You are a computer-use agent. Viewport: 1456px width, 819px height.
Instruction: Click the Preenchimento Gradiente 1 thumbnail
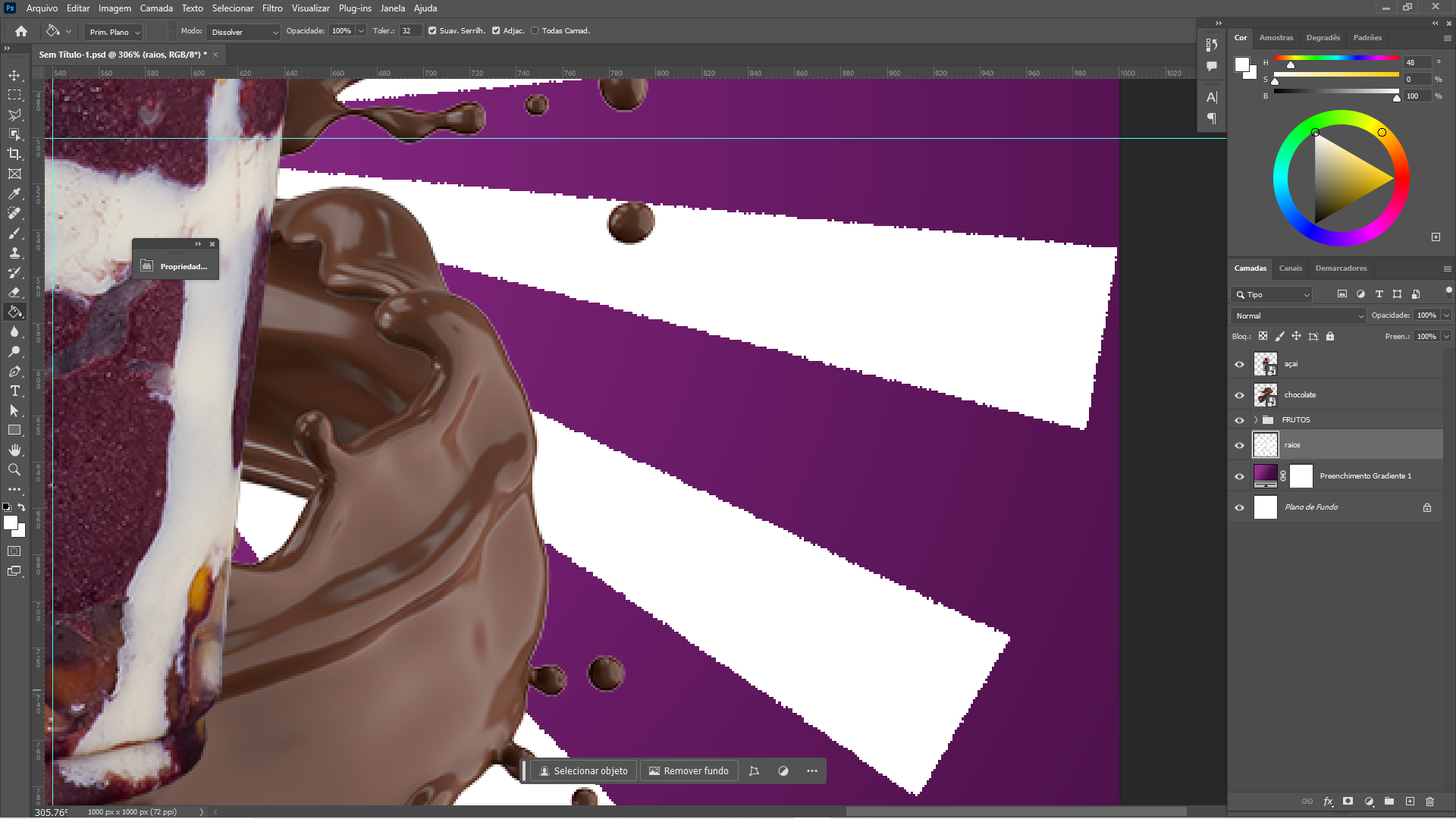[1265, 475]
